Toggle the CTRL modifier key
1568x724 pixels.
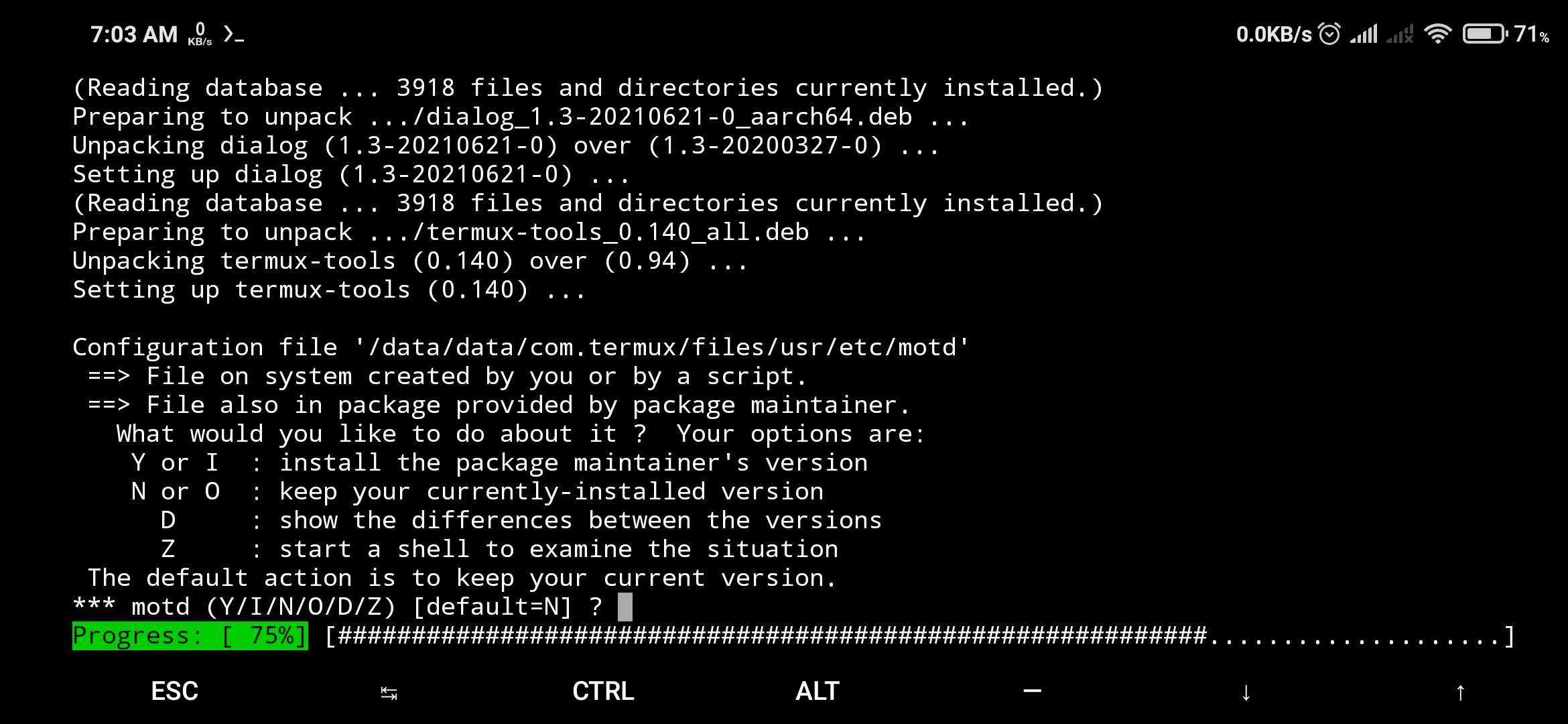[x=602, y=691]
